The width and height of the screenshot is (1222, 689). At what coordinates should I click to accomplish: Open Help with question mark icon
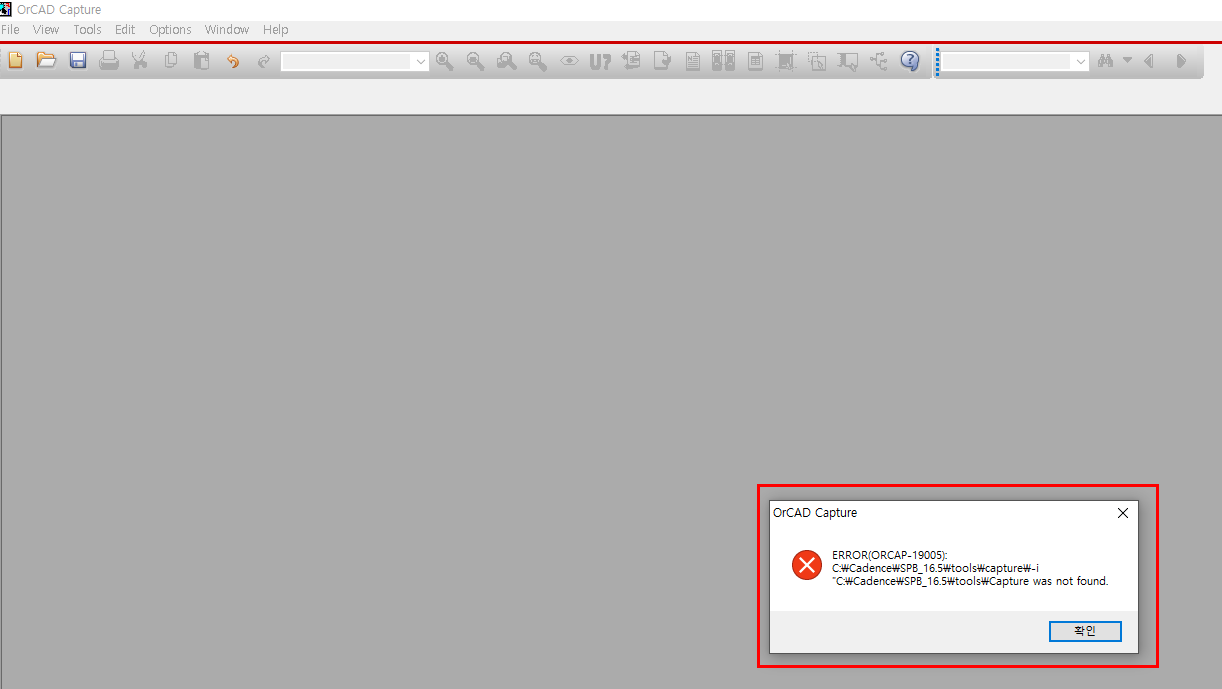click(x=910, y=61)
